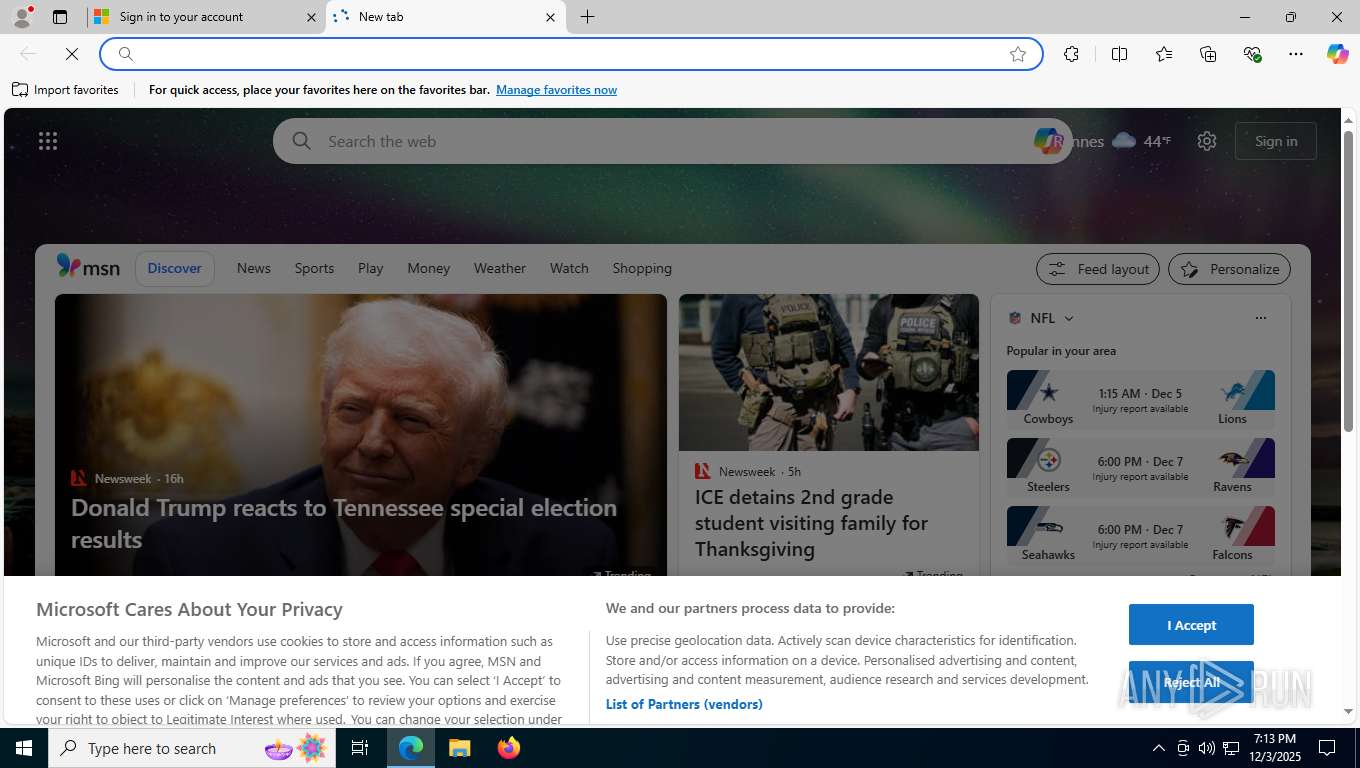Click Import favorites
1360x768 pixels.
(x=65, y=90)
